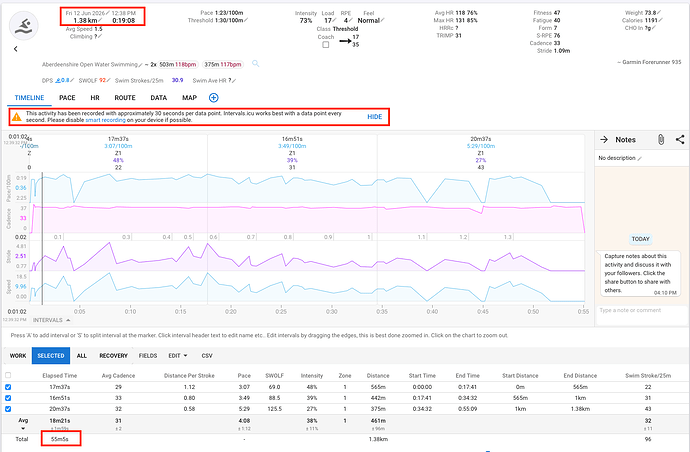Select the SELECTED intervals filter

51,356
